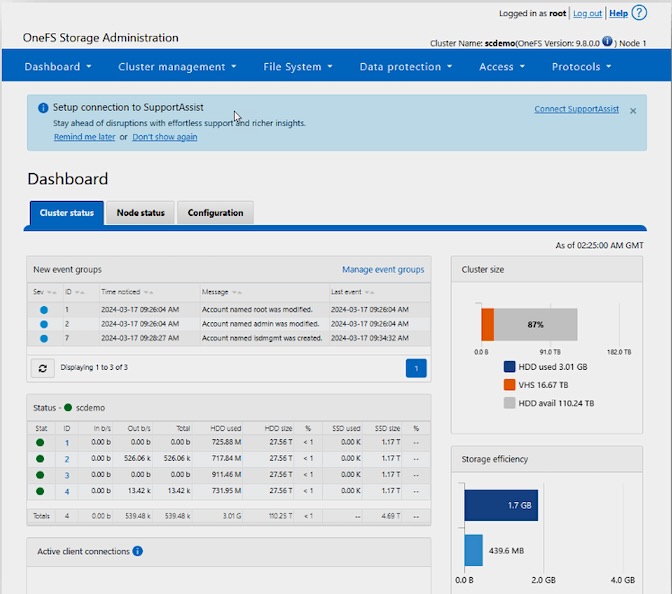Click Connect SupportAssist link
Viewport: 672px width, 594px height.
point(576,109)
